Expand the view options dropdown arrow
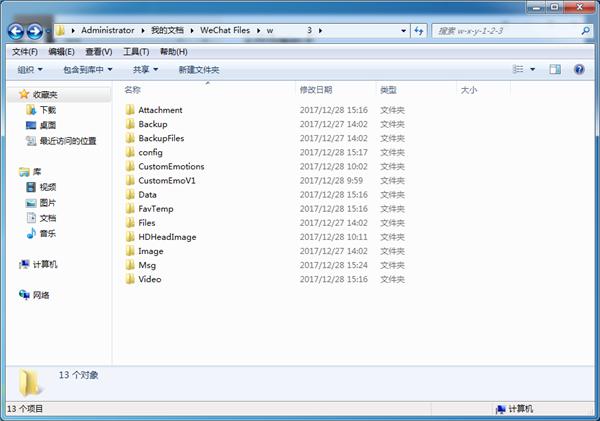 (x=532, y=69)
